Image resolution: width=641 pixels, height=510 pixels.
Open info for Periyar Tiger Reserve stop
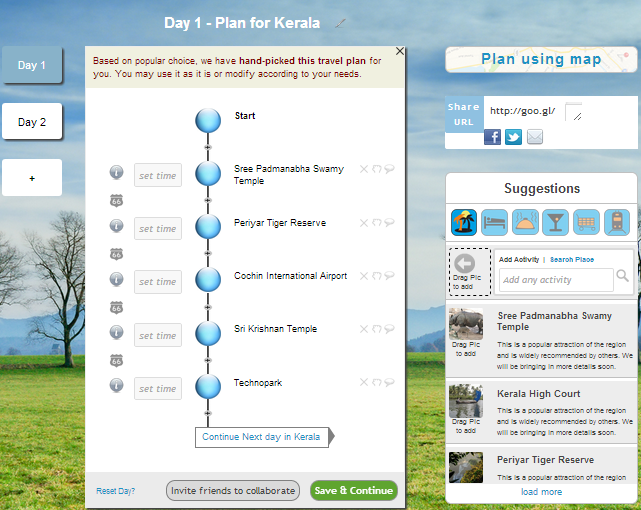(x=117, y=226)
